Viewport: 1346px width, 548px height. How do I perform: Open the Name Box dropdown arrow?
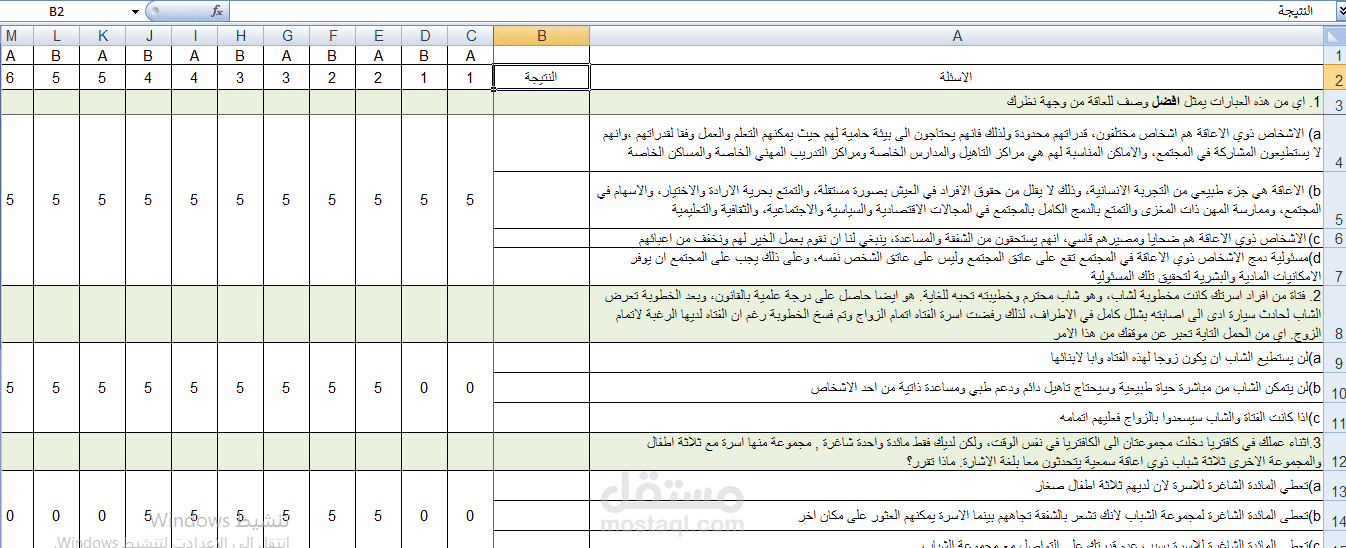[136, 11]
